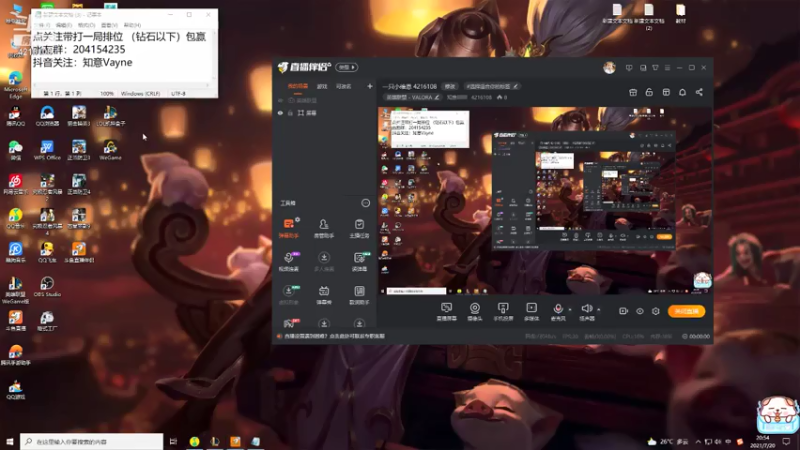Open the virtual avatar tool (虚拟形象)

pyautogui.click(x=289, y=295)
